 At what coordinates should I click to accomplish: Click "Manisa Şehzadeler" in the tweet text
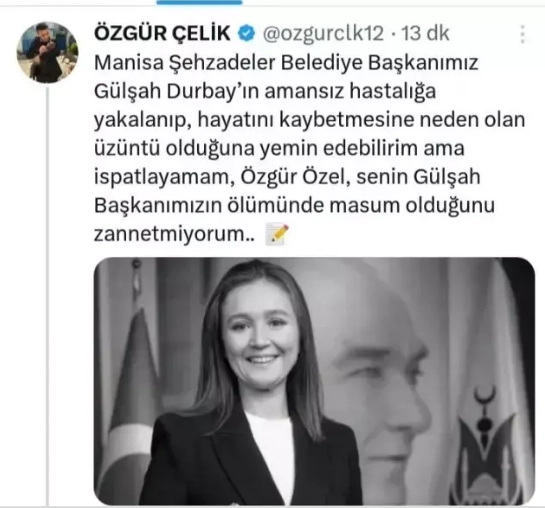185,63
